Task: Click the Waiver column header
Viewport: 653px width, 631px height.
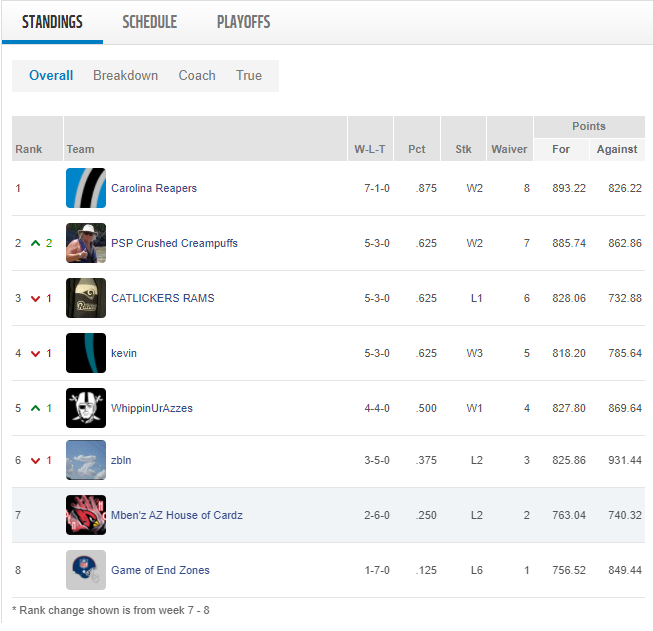Action: coord(509,149)
